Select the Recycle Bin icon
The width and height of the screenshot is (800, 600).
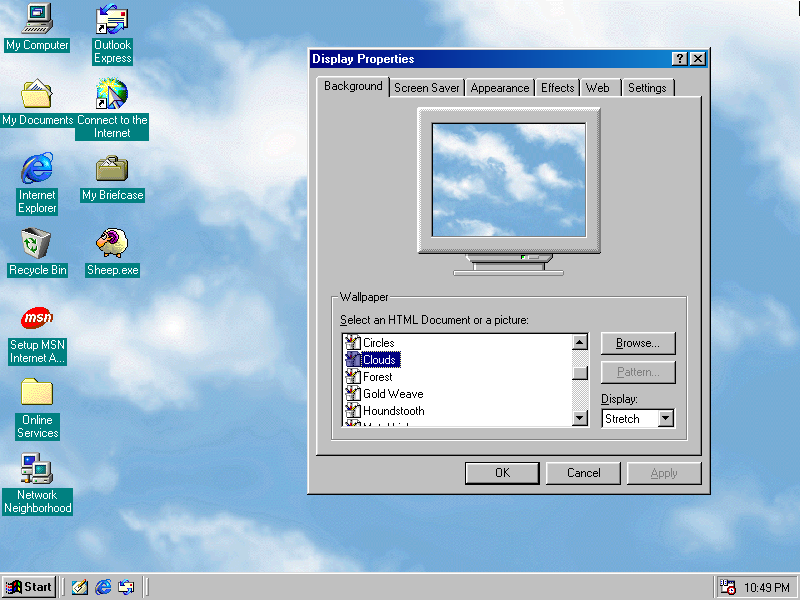[37, 244]
